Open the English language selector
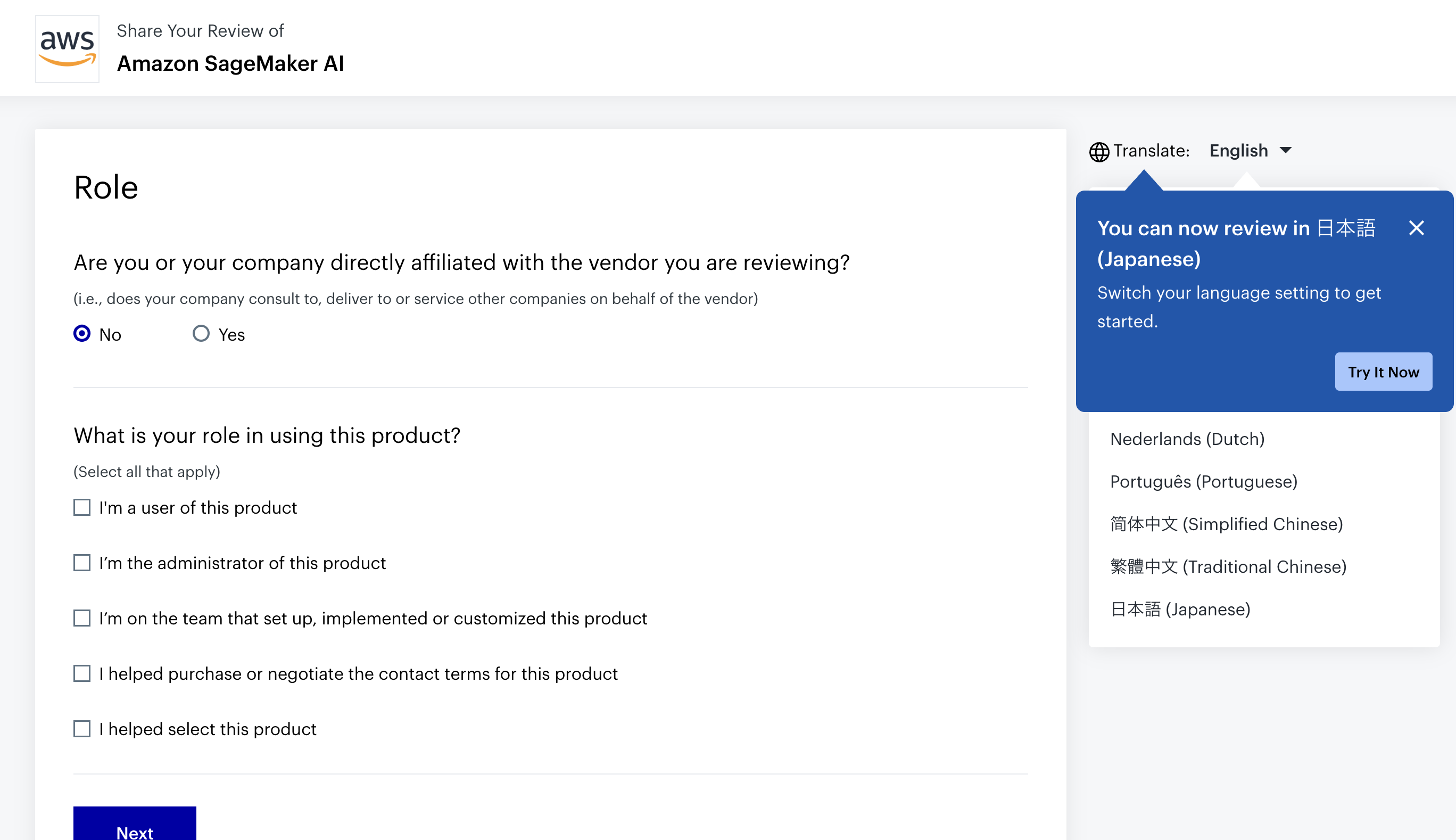The height and width of the screenshot is (840, 1456). (1238, 151)
